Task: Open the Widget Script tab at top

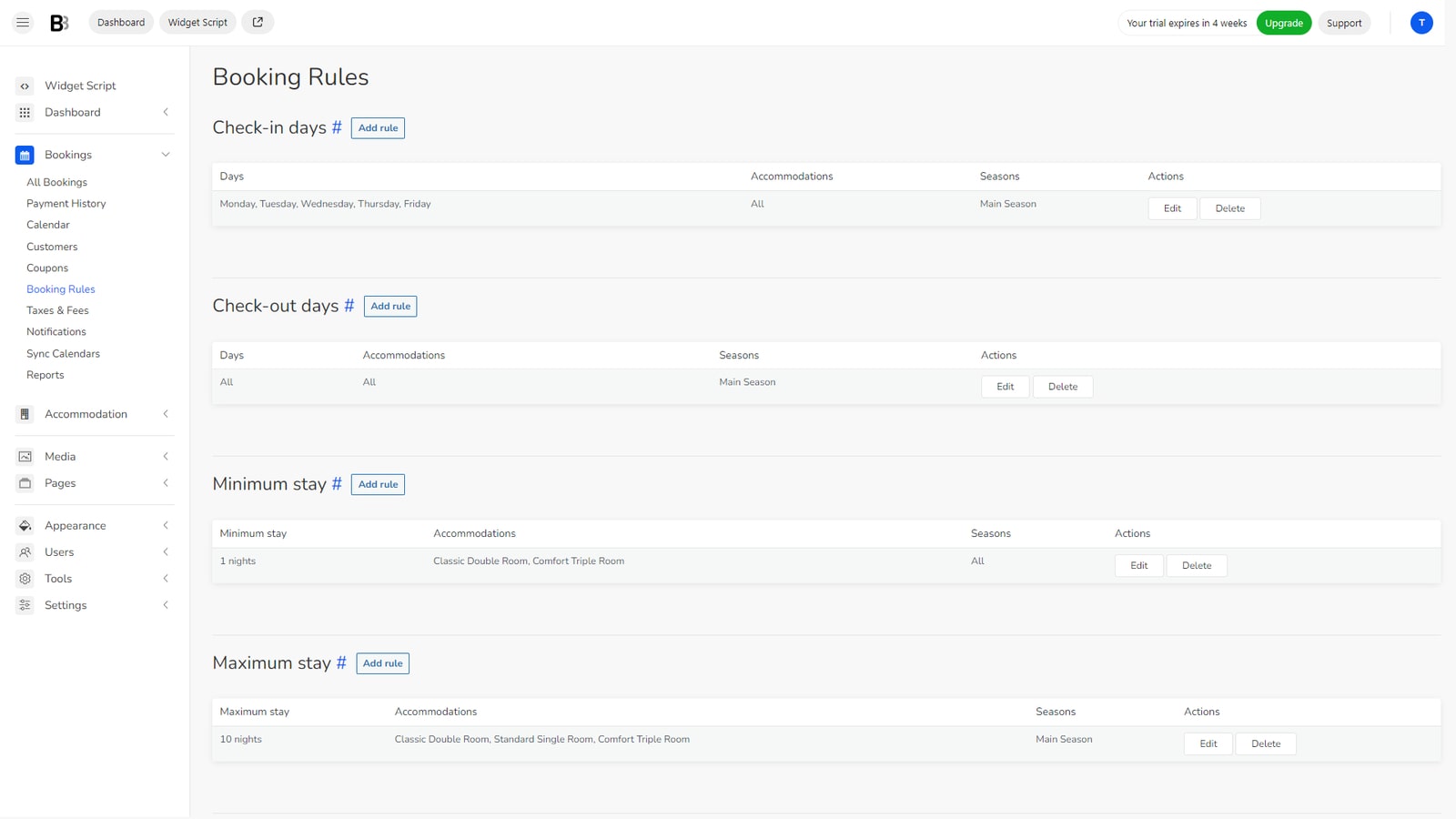Action: point(197,22)
